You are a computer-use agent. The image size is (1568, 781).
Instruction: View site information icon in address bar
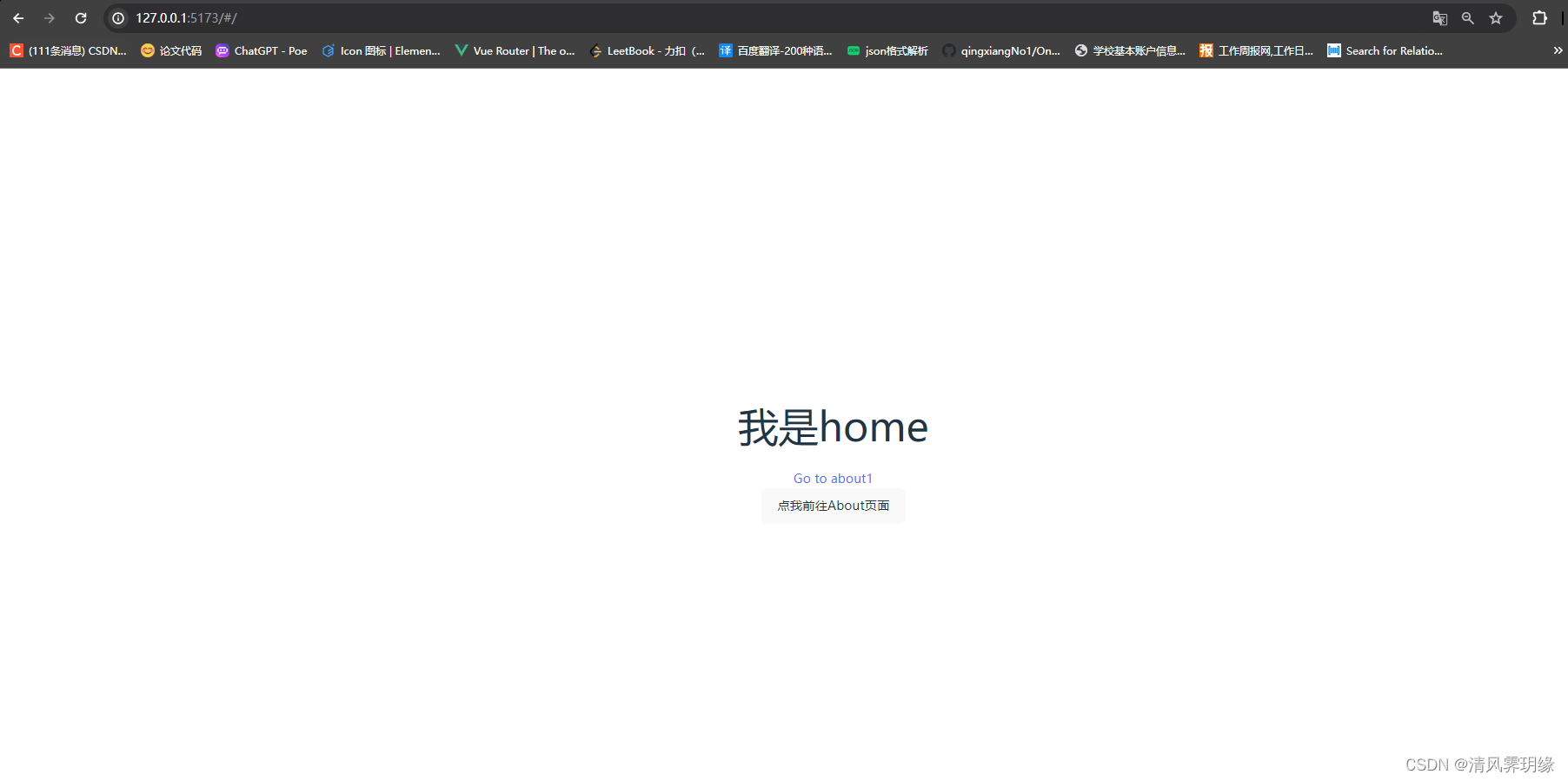[118, 18]
